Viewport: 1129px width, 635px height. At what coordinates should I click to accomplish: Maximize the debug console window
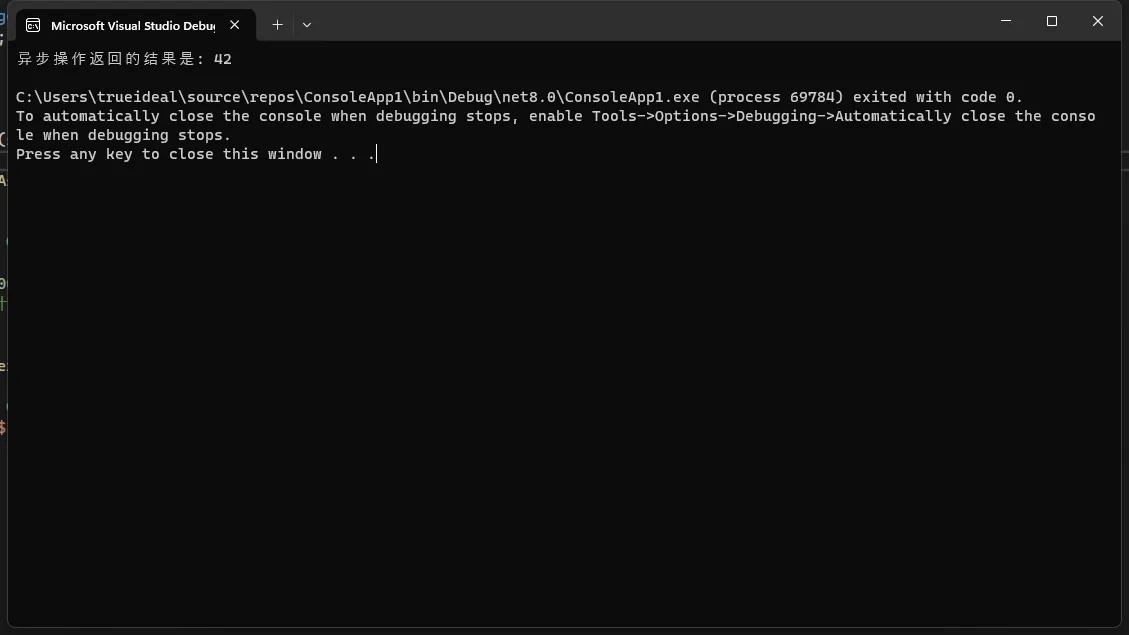click(x=1052, y=21)
